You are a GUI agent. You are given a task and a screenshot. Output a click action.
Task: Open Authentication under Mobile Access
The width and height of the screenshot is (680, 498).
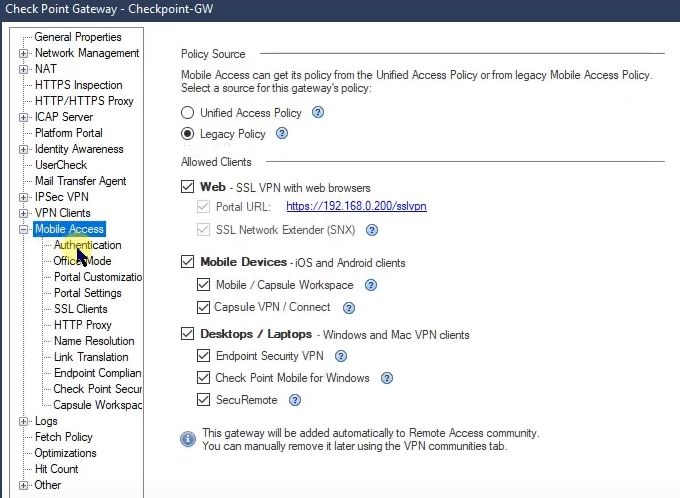[x=88, y=245]
